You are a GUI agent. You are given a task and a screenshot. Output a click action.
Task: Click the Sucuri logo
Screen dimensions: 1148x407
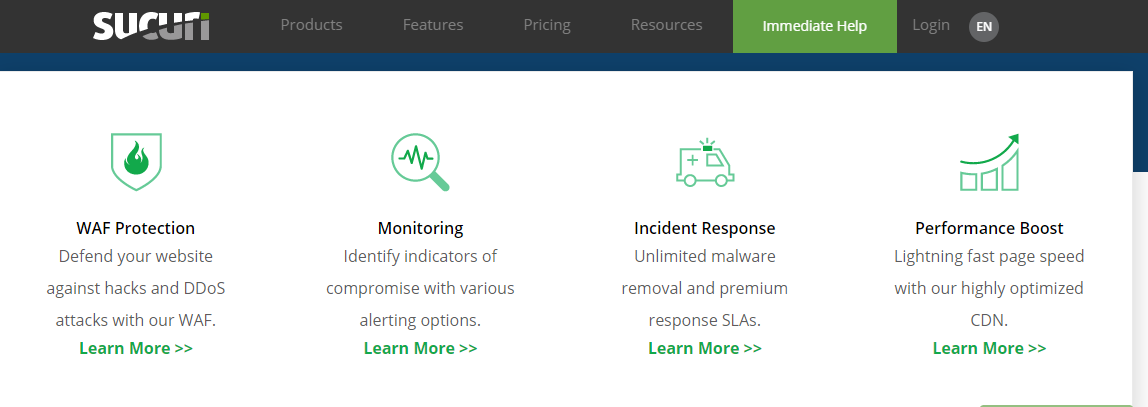coord(151,26)
